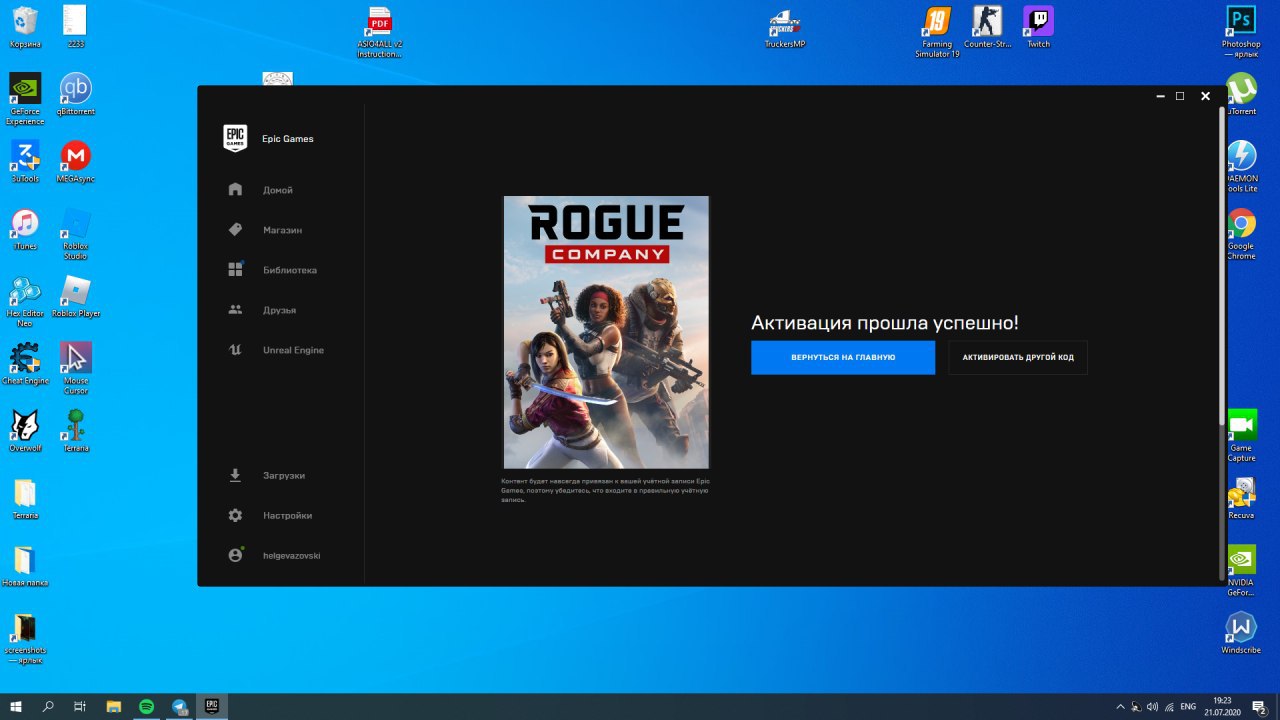The image size is (1280, 720).
Task: Select the Recuva desktop shortcut
Action: tap(1241, 497)
